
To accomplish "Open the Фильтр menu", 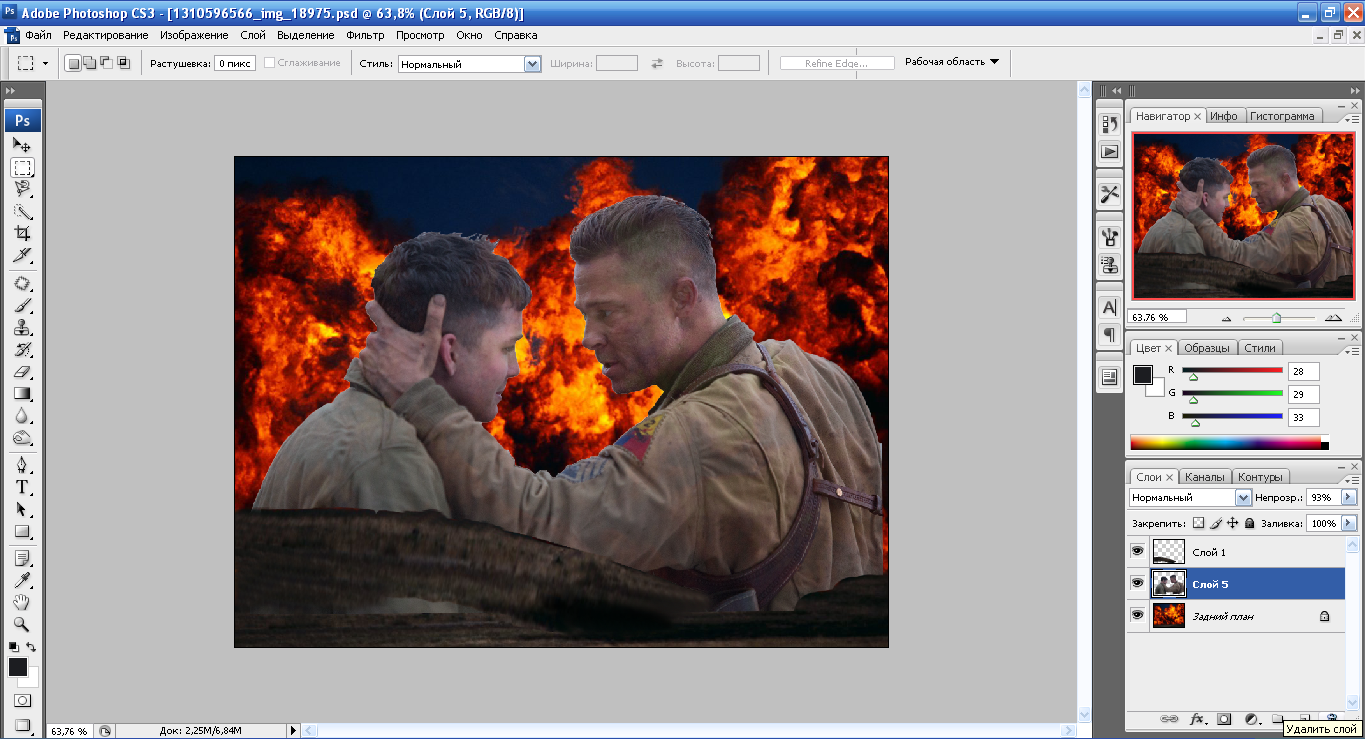I will click(365, 35).
